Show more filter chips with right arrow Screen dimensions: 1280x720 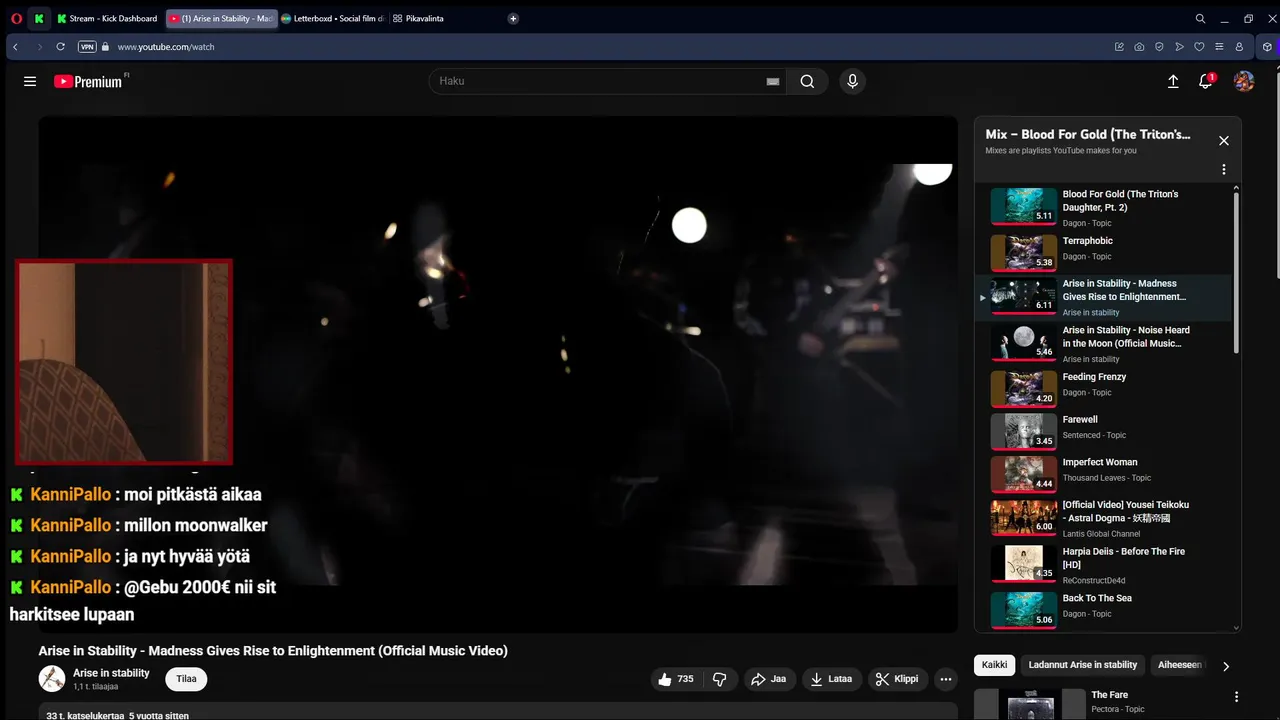(x=1226, y=666)
